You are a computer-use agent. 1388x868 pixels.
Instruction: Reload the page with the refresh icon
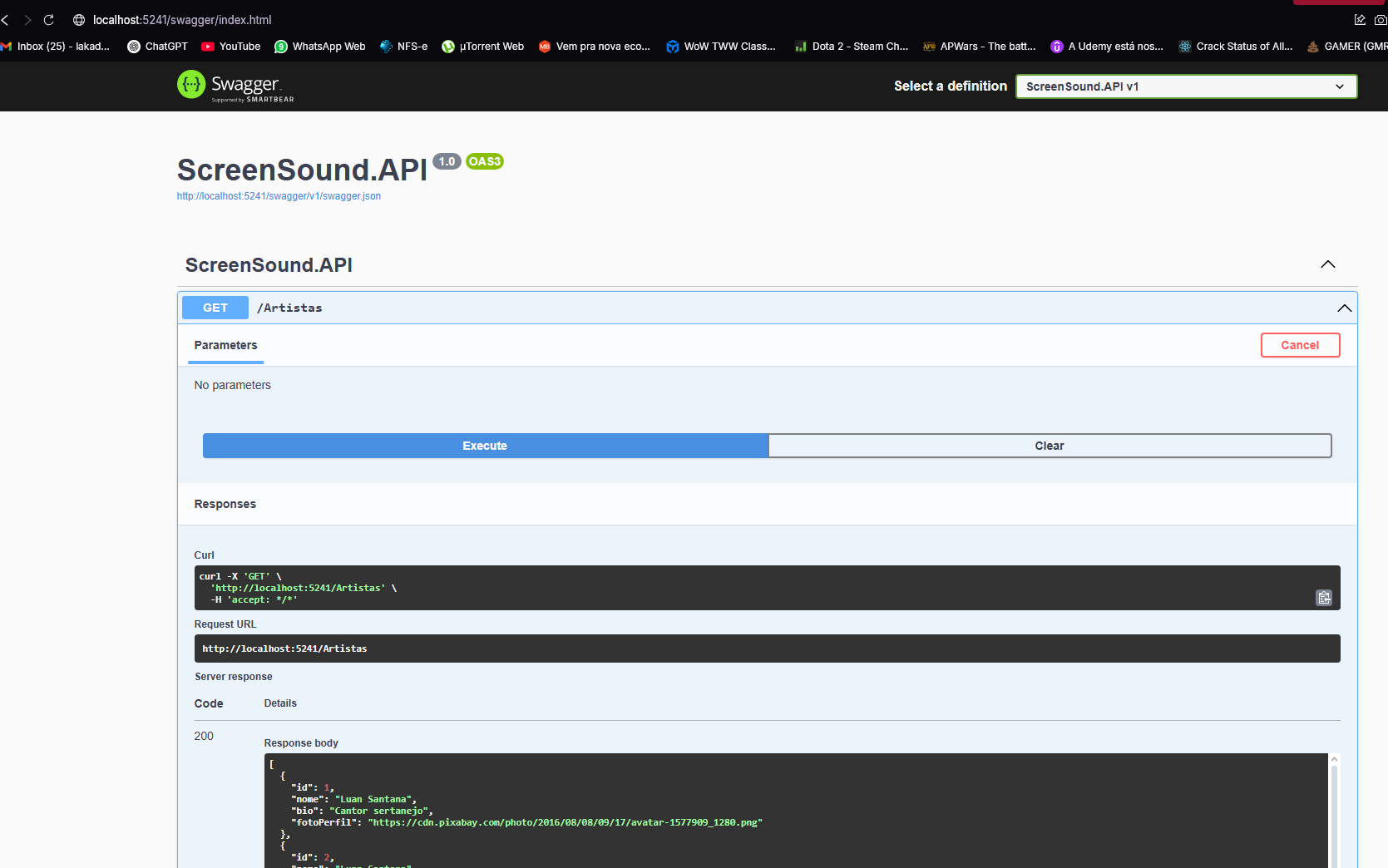pyautogui.click(x=49, y=20)
